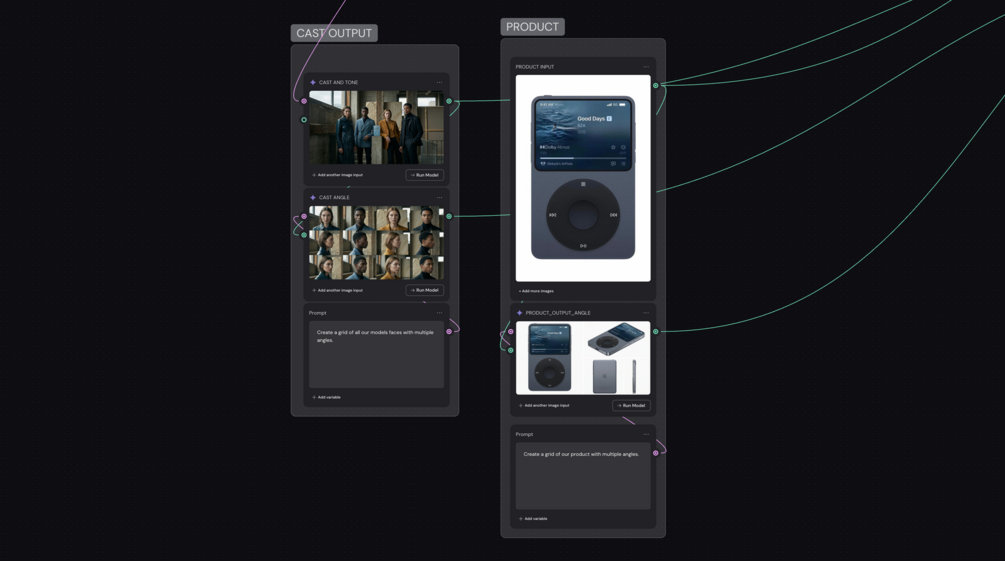Viewport: 1005px width, 561px height.
Task: Edit the 'Create a grid of all our models faces' prompt
Action: pos(376,355)
